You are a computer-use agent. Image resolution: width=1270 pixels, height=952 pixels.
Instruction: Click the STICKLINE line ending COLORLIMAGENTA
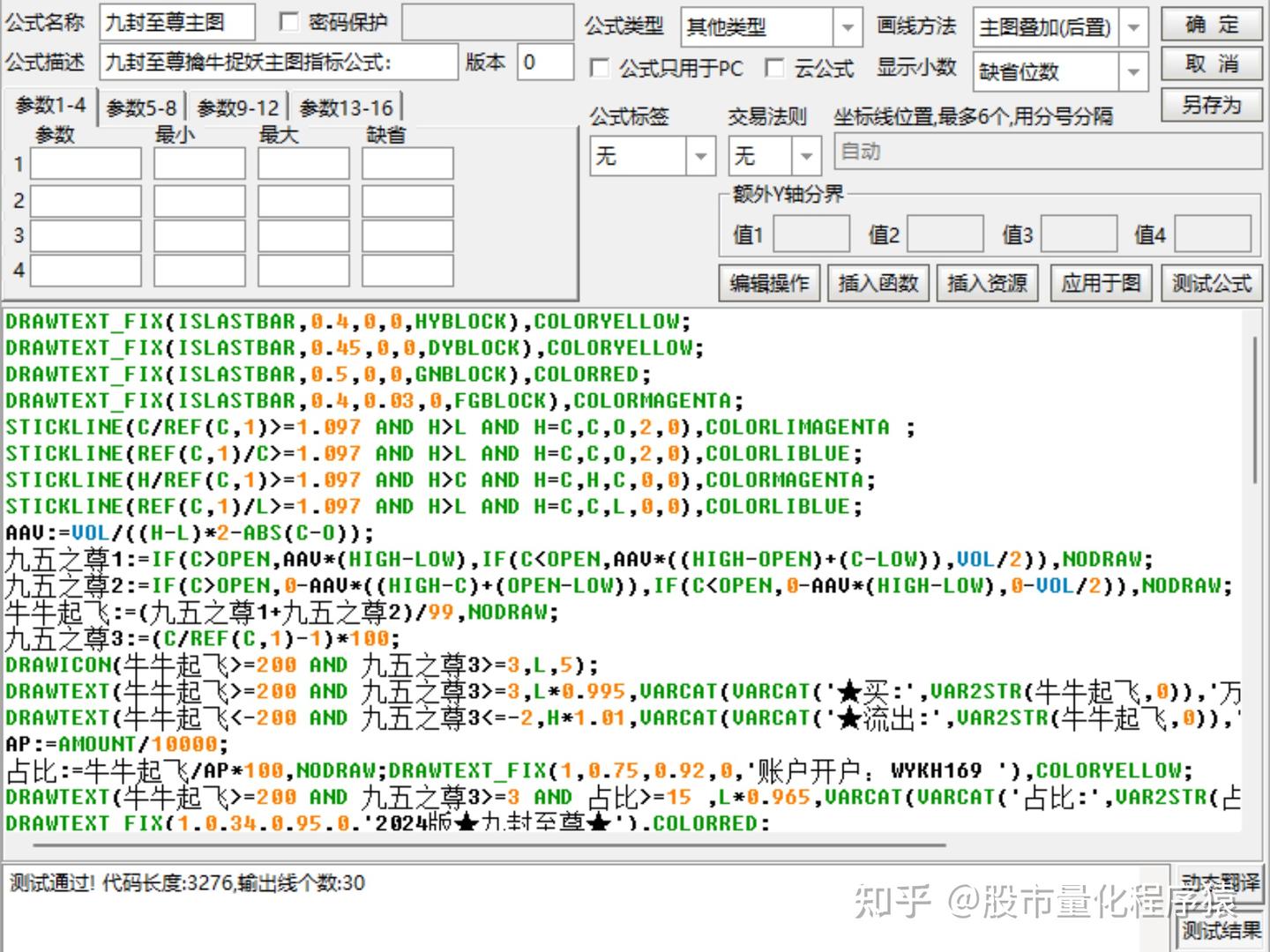click(460, 427)
